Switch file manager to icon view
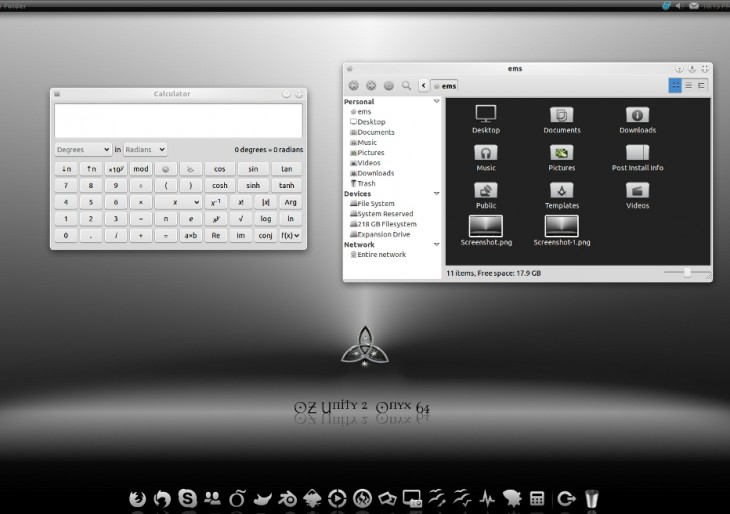Image resolution: width=730 pixels, height=514 pixels. click(x=675, y=86)
